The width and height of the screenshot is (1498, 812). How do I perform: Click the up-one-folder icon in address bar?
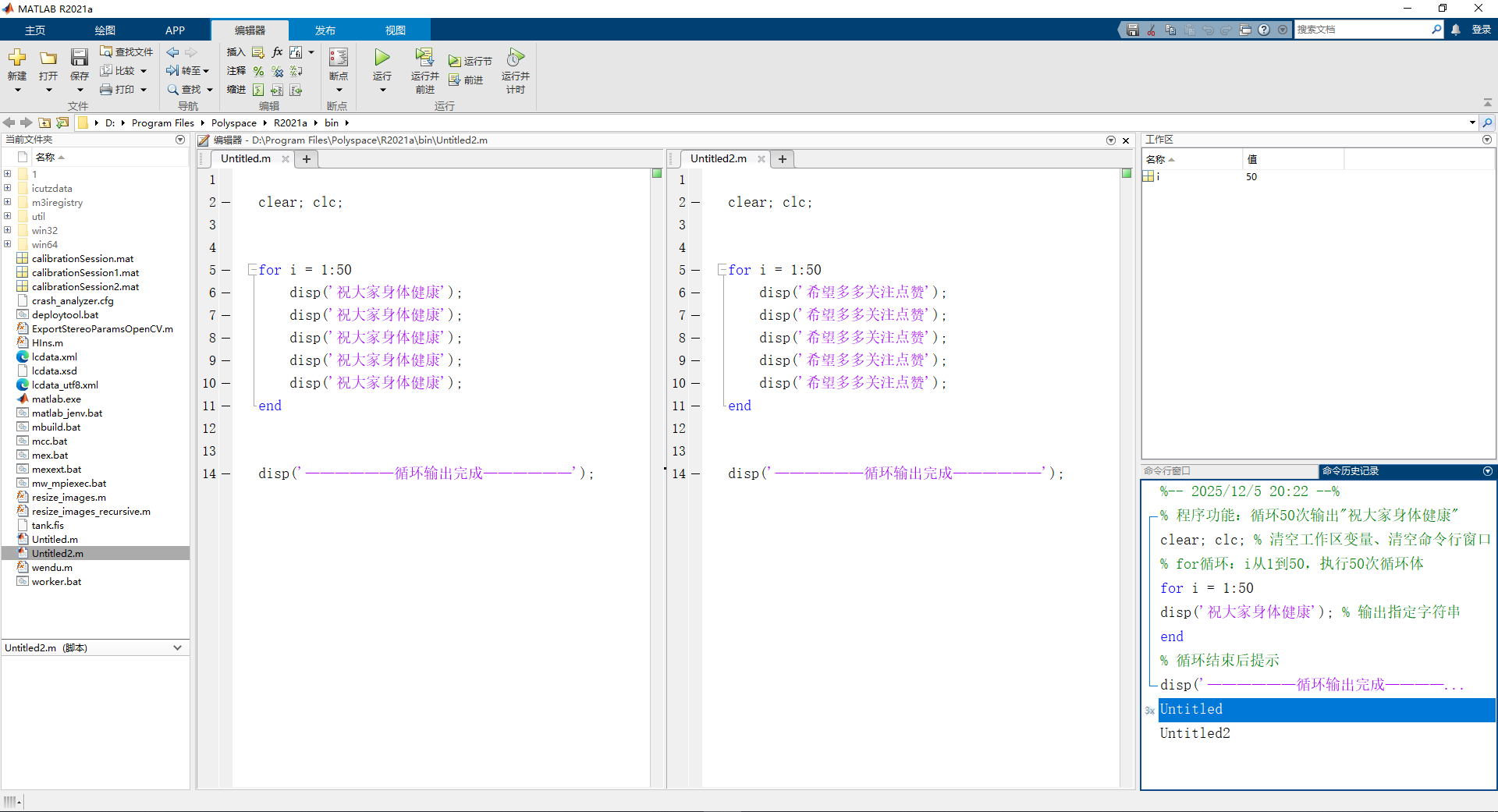click(44, 122)
